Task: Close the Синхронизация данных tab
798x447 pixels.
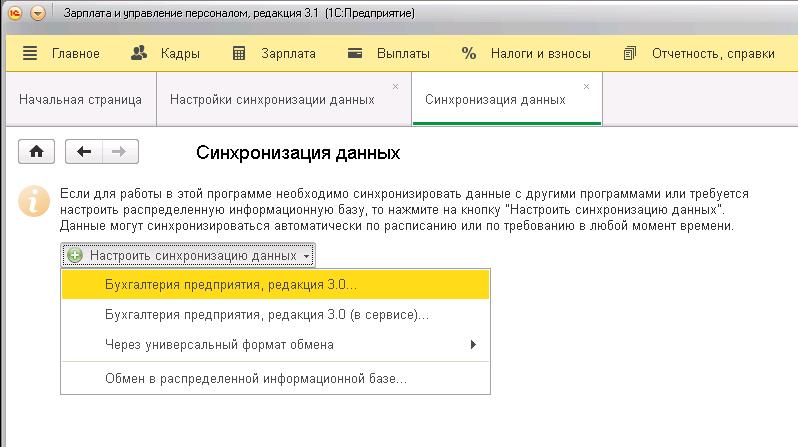Action: (586, 87)
